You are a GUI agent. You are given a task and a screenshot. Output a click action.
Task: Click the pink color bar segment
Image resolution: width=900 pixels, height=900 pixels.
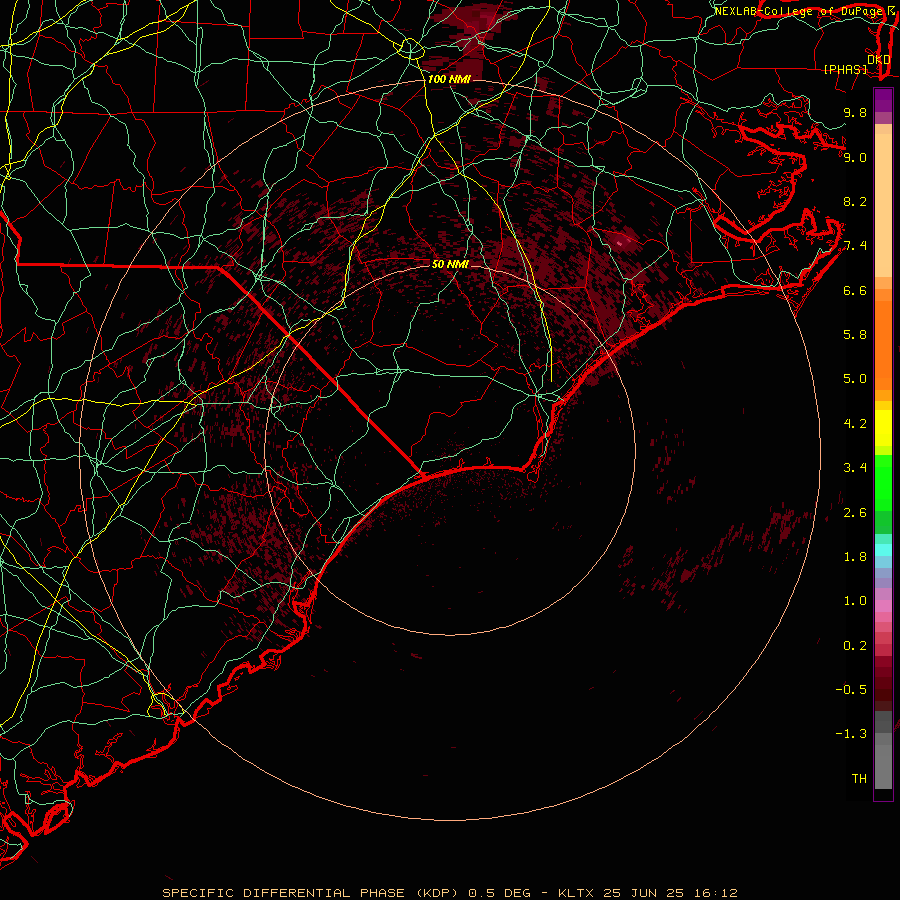(883, 606)
